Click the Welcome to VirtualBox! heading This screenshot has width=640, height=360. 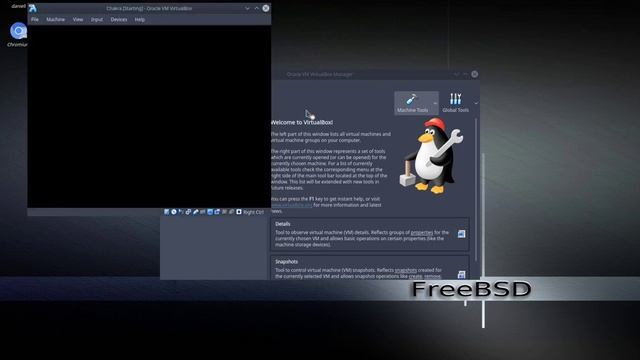(x=302, y=122)
